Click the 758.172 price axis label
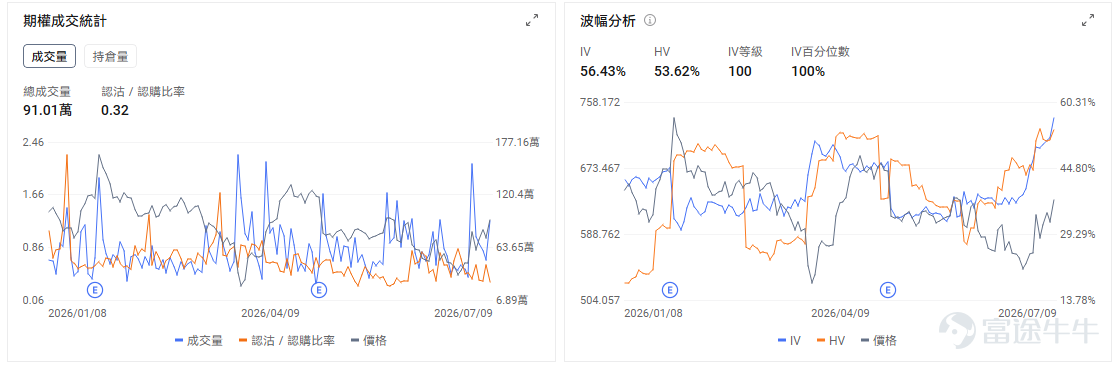 (600, 102)
